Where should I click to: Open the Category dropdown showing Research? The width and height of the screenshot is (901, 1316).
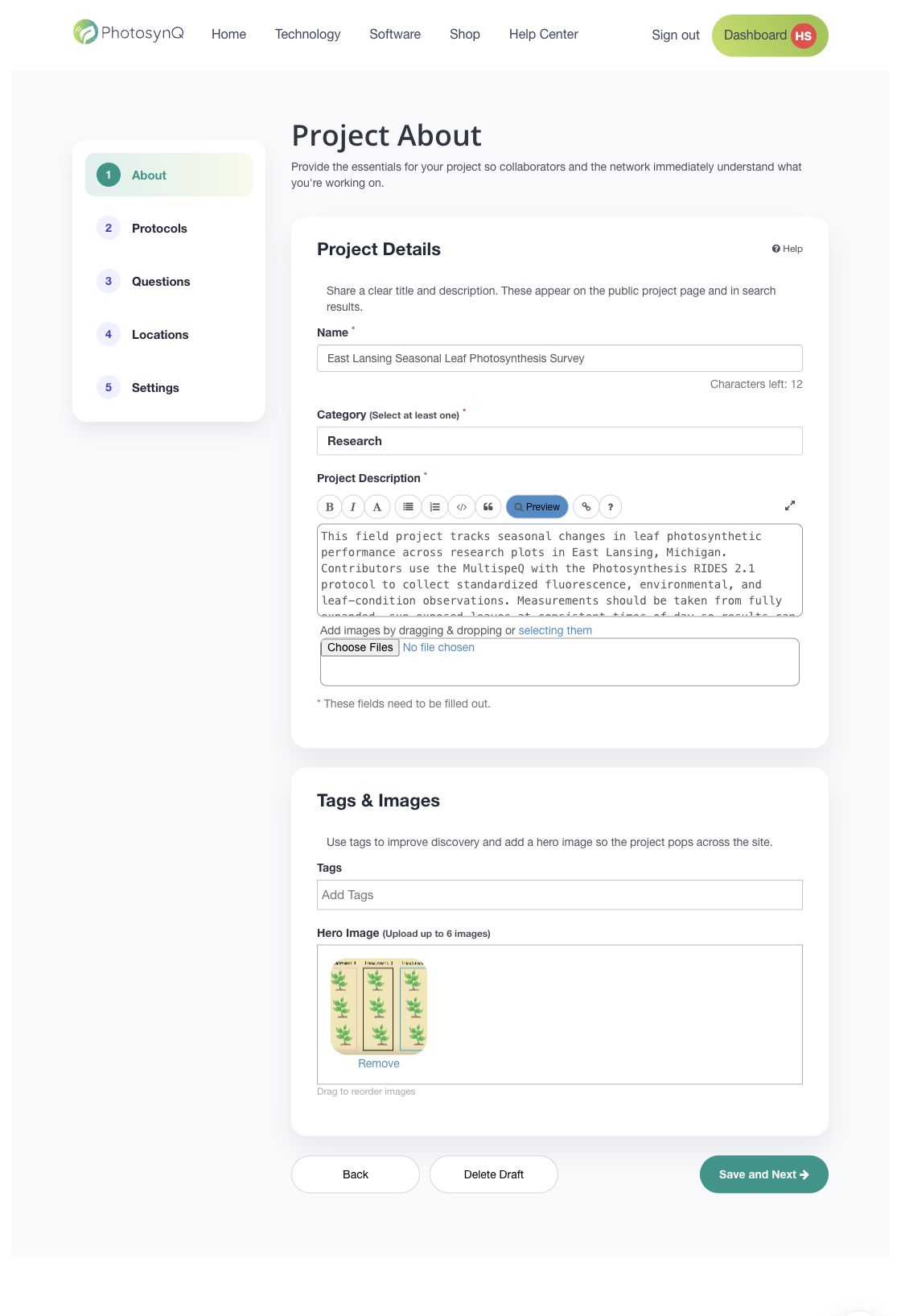coord(560,441)
